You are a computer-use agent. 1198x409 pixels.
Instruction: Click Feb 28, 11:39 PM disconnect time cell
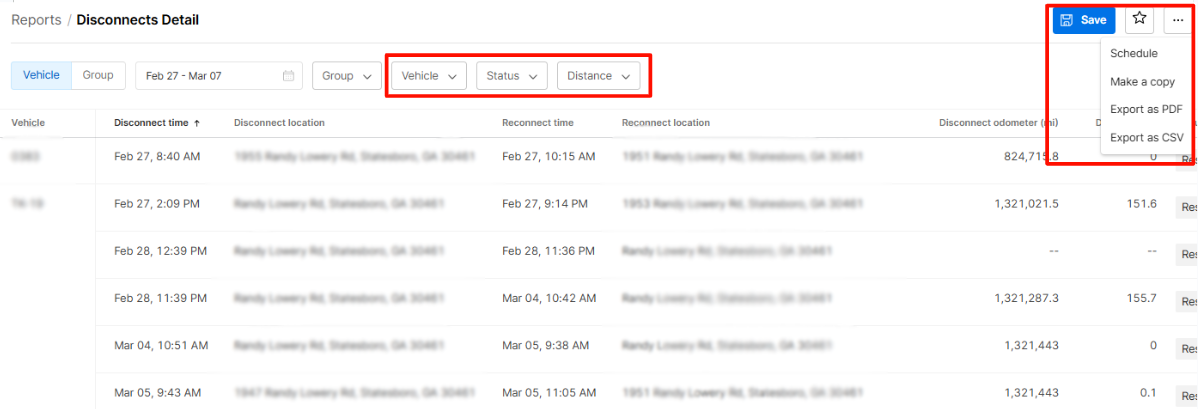click(x=160, y=298)
